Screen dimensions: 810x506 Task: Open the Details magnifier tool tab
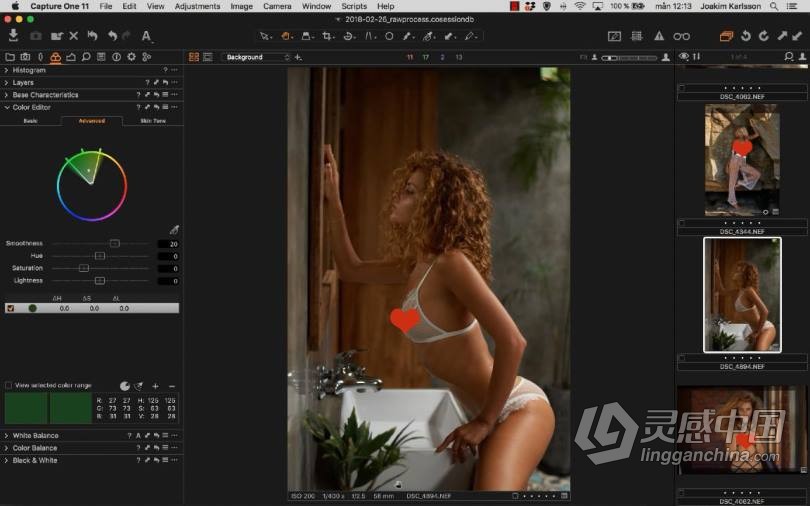point(86,57)
